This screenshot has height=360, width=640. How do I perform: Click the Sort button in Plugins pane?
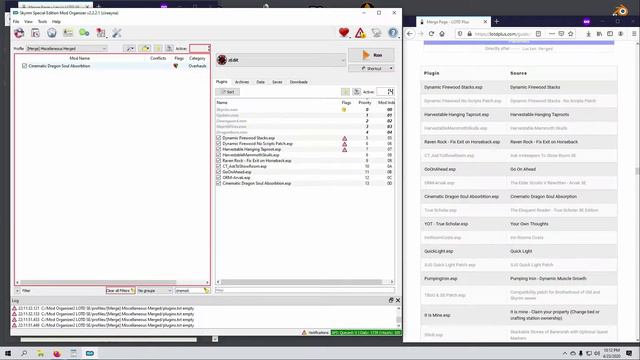228,92
